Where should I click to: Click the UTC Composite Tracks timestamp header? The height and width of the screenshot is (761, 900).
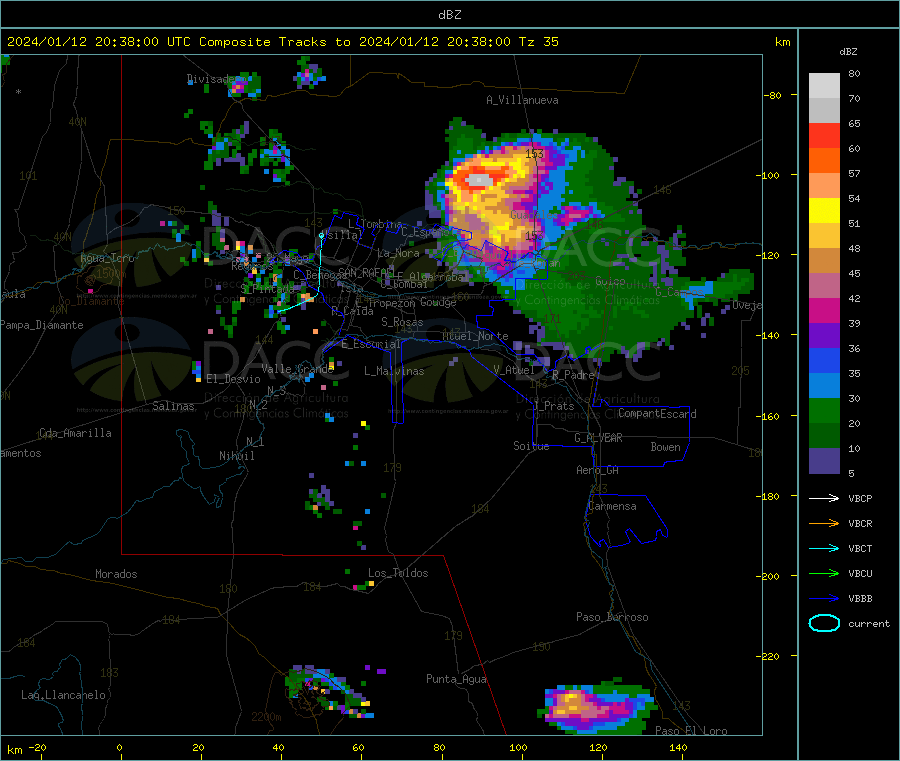(282, 41)
